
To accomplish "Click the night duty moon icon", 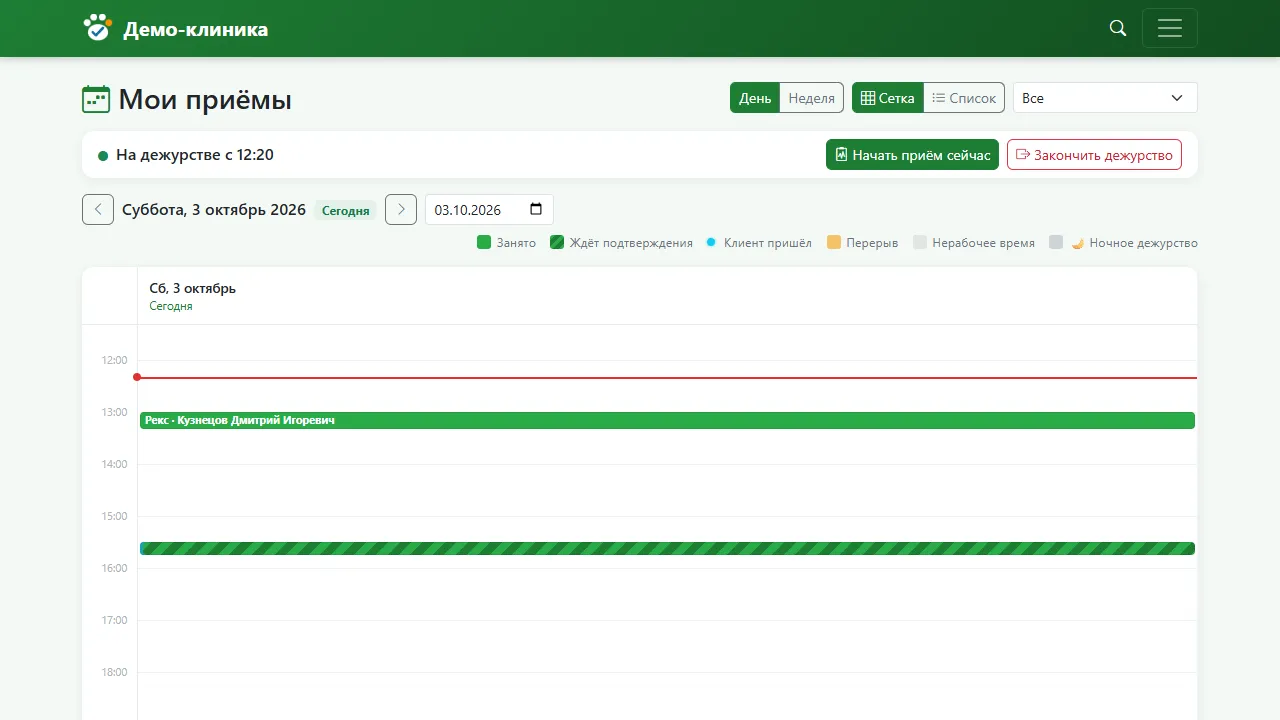I will click(x=1078, y=243).
